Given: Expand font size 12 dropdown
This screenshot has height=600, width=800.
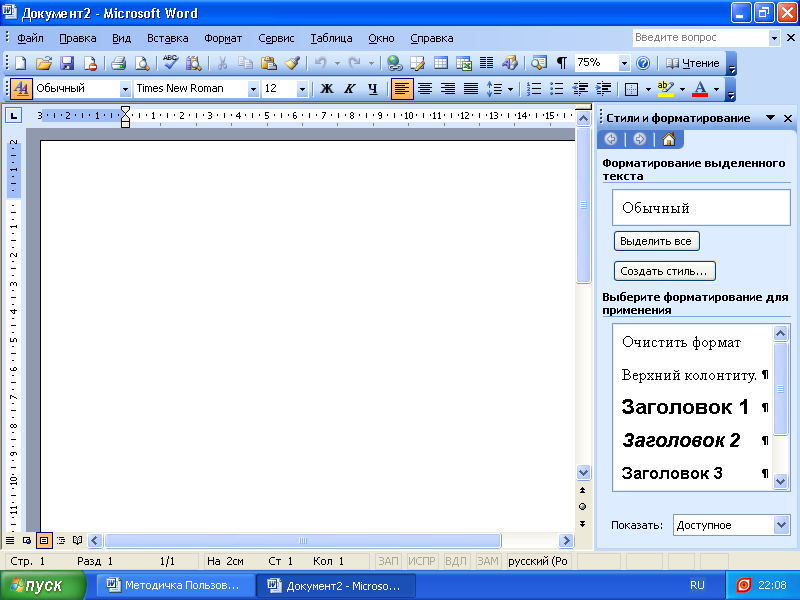Looking at the screenshot, I should (x=302, y=89).
